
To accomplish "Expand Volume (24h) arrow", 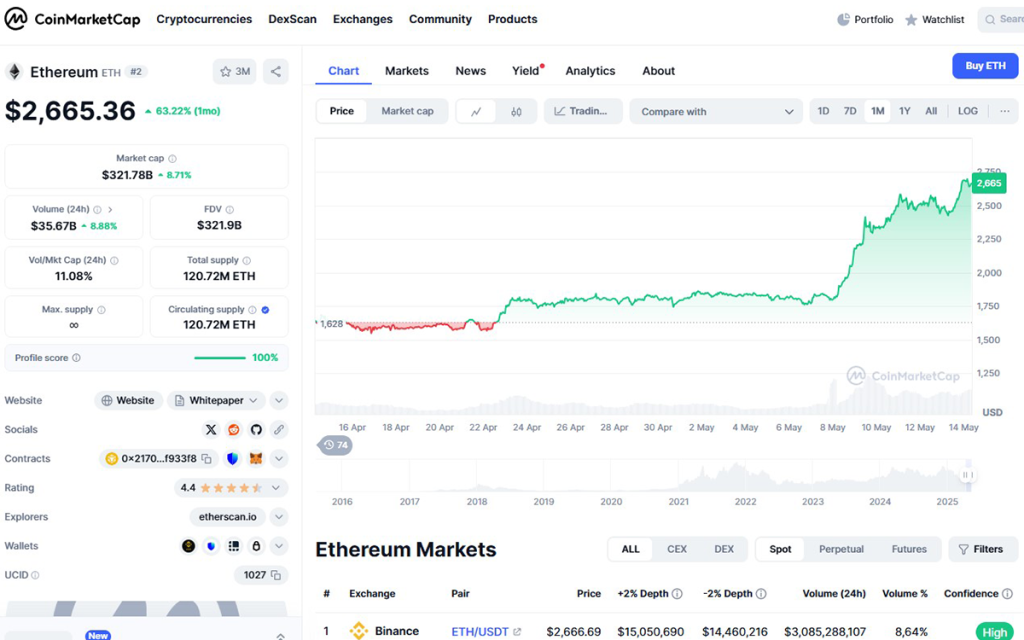I will (x=110, y=210).
